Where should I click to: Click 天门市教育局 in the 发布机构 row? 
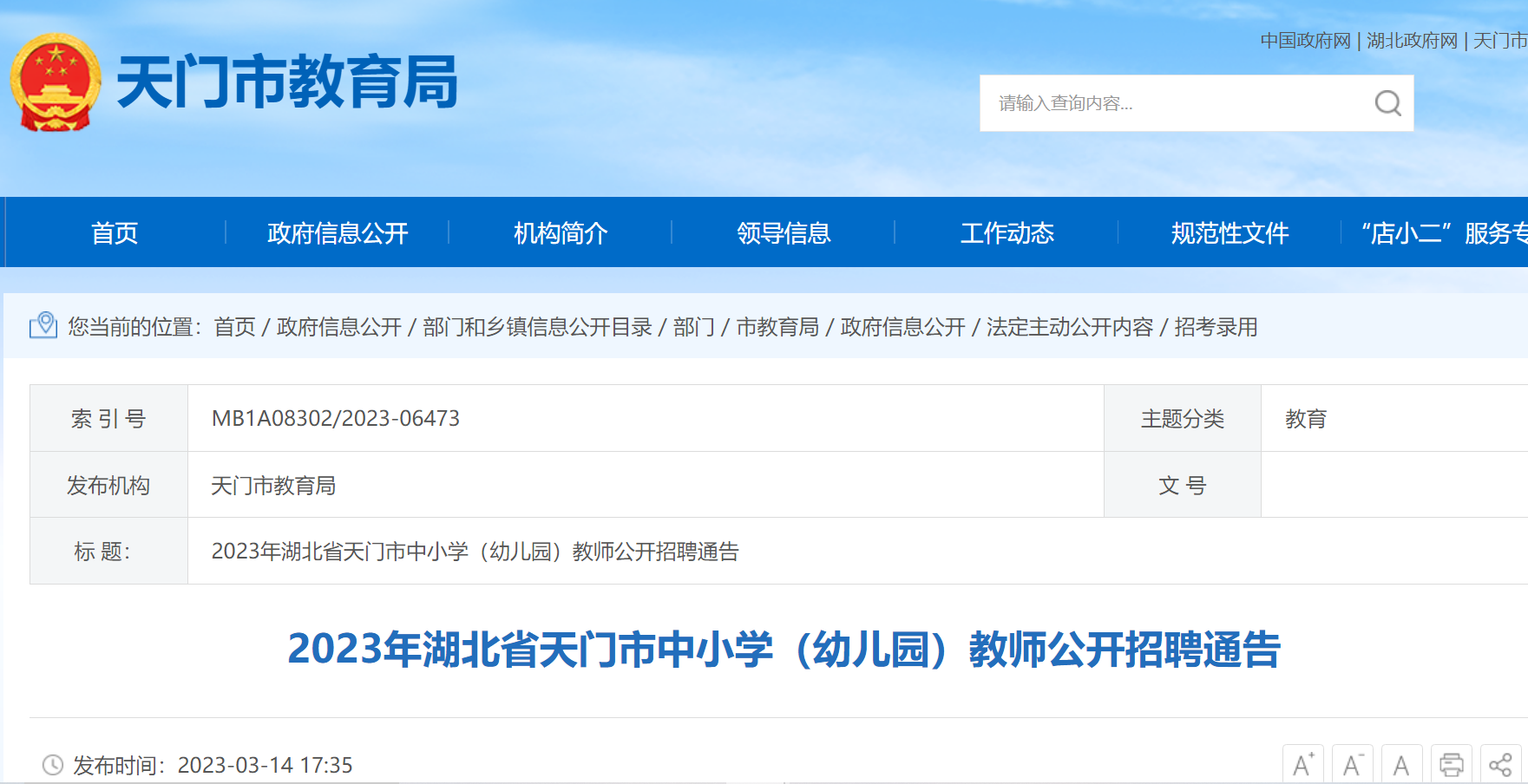(273, 486)
